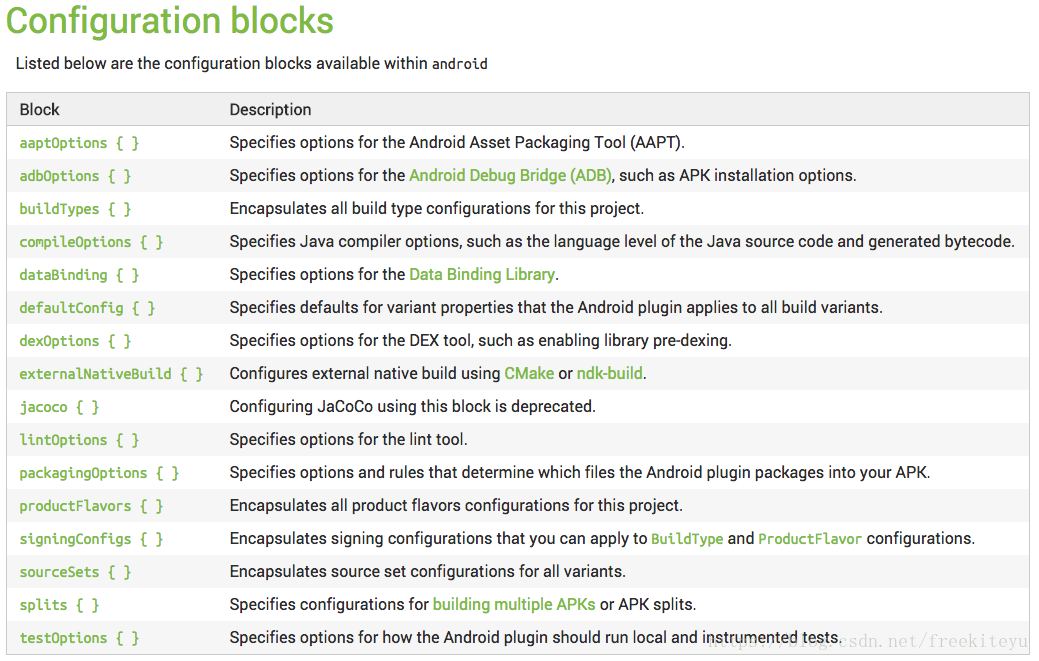Click the Android Debug Bridge (ADB) link

point(510,176)
